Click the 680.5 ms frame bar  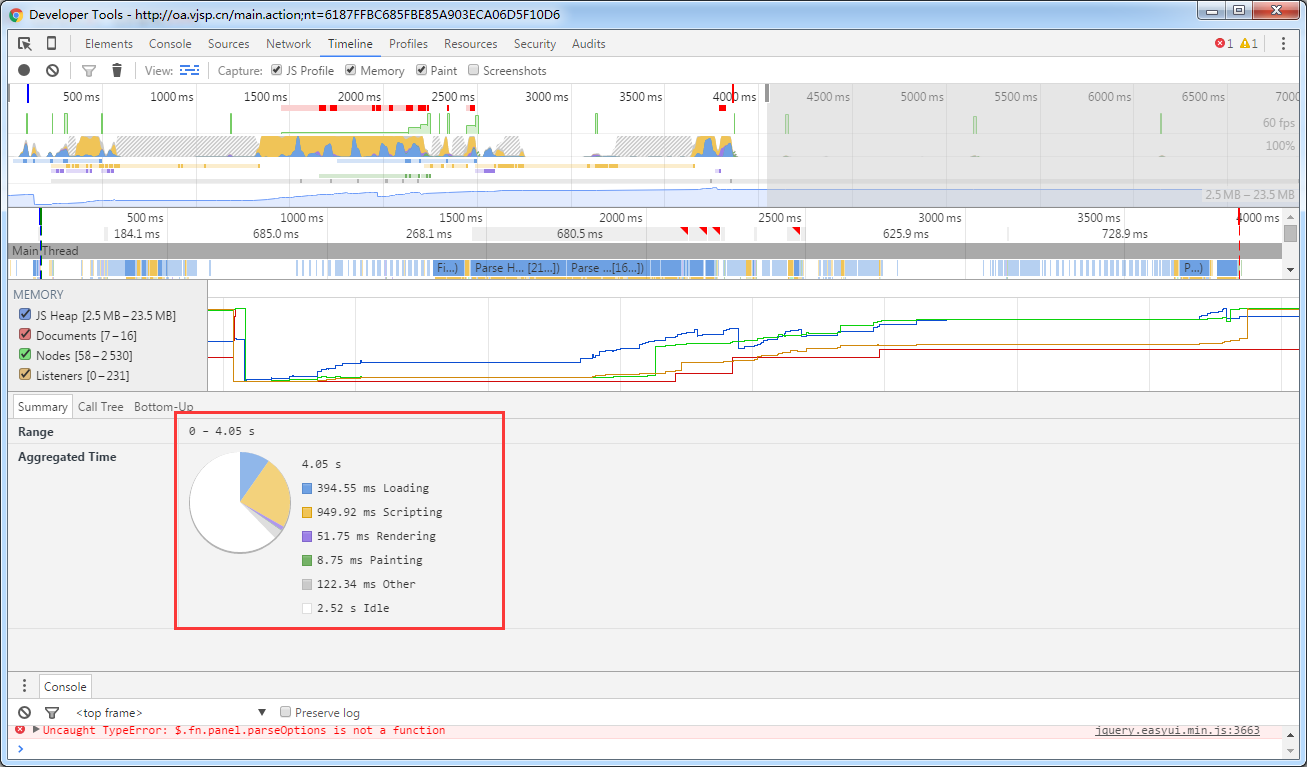(x=580, y=234)
